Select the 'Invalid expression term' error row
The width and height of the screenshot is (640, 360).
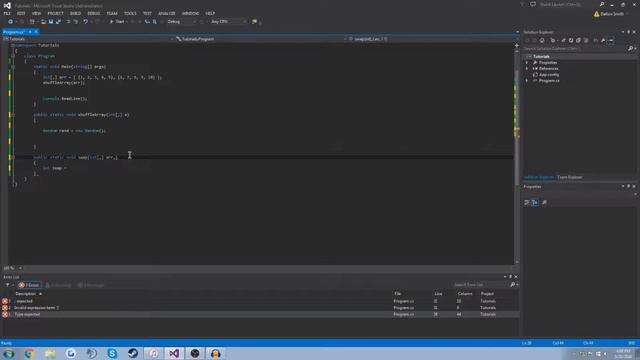tap(260, 308)
